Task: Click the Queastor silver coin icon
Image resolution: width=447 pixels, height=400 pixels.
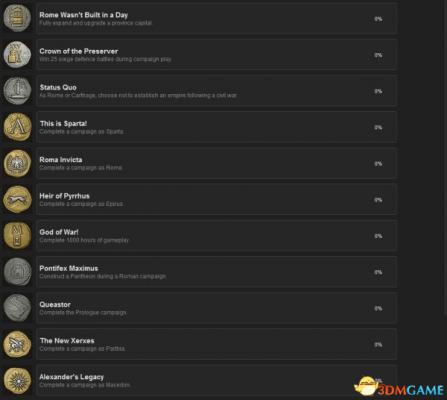Action: coord(17,308)
